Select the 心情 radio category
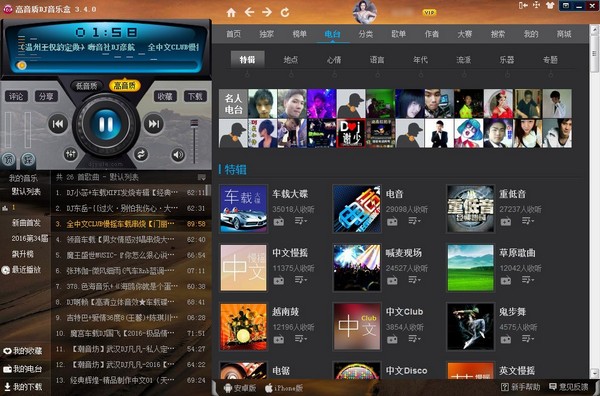This screenshot has width=600, height=396. (x=334, y=60)
